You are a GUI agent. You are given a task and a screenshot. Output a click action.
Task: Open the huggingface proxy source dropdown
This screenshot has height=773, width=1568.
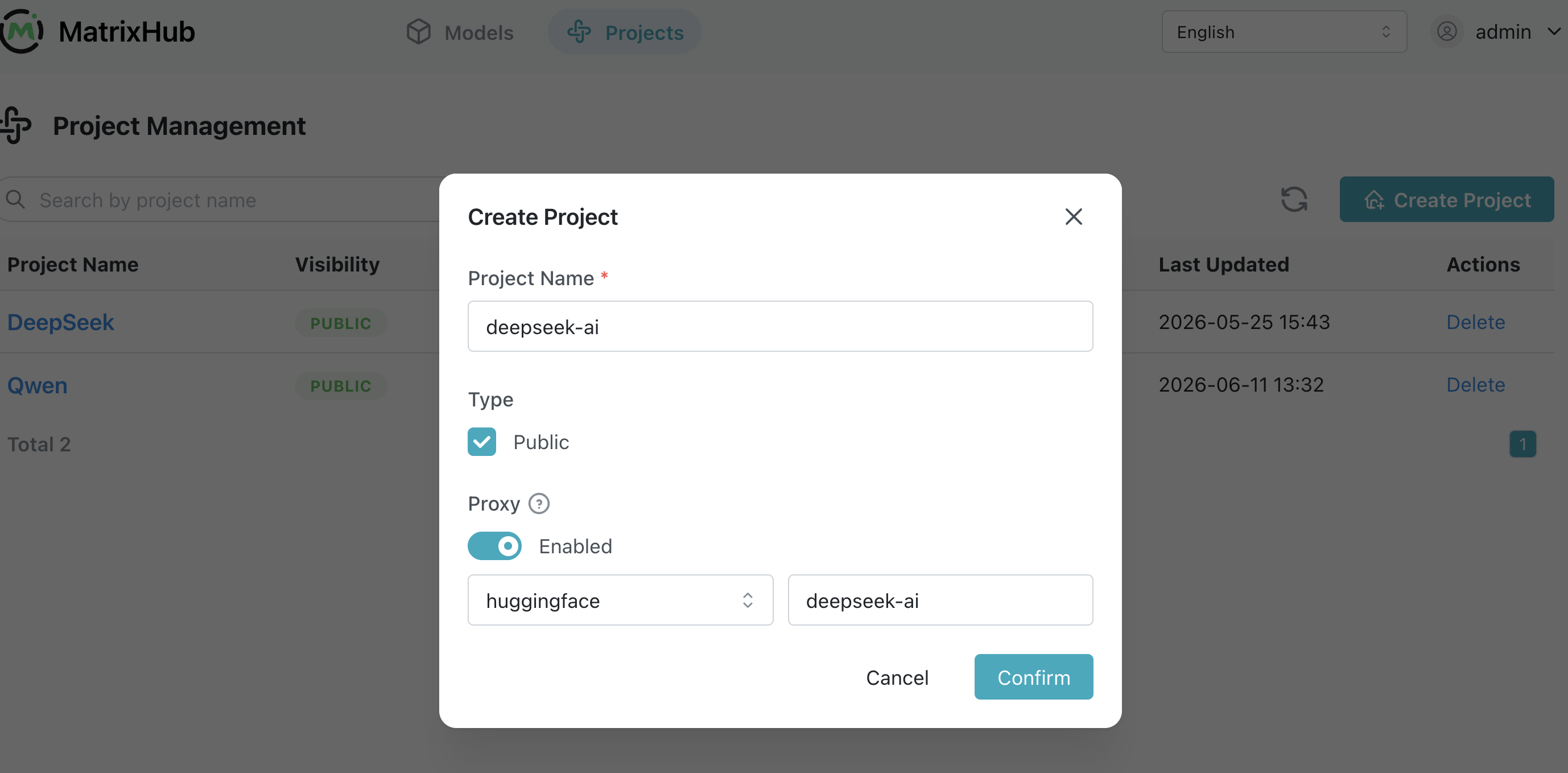620,600
